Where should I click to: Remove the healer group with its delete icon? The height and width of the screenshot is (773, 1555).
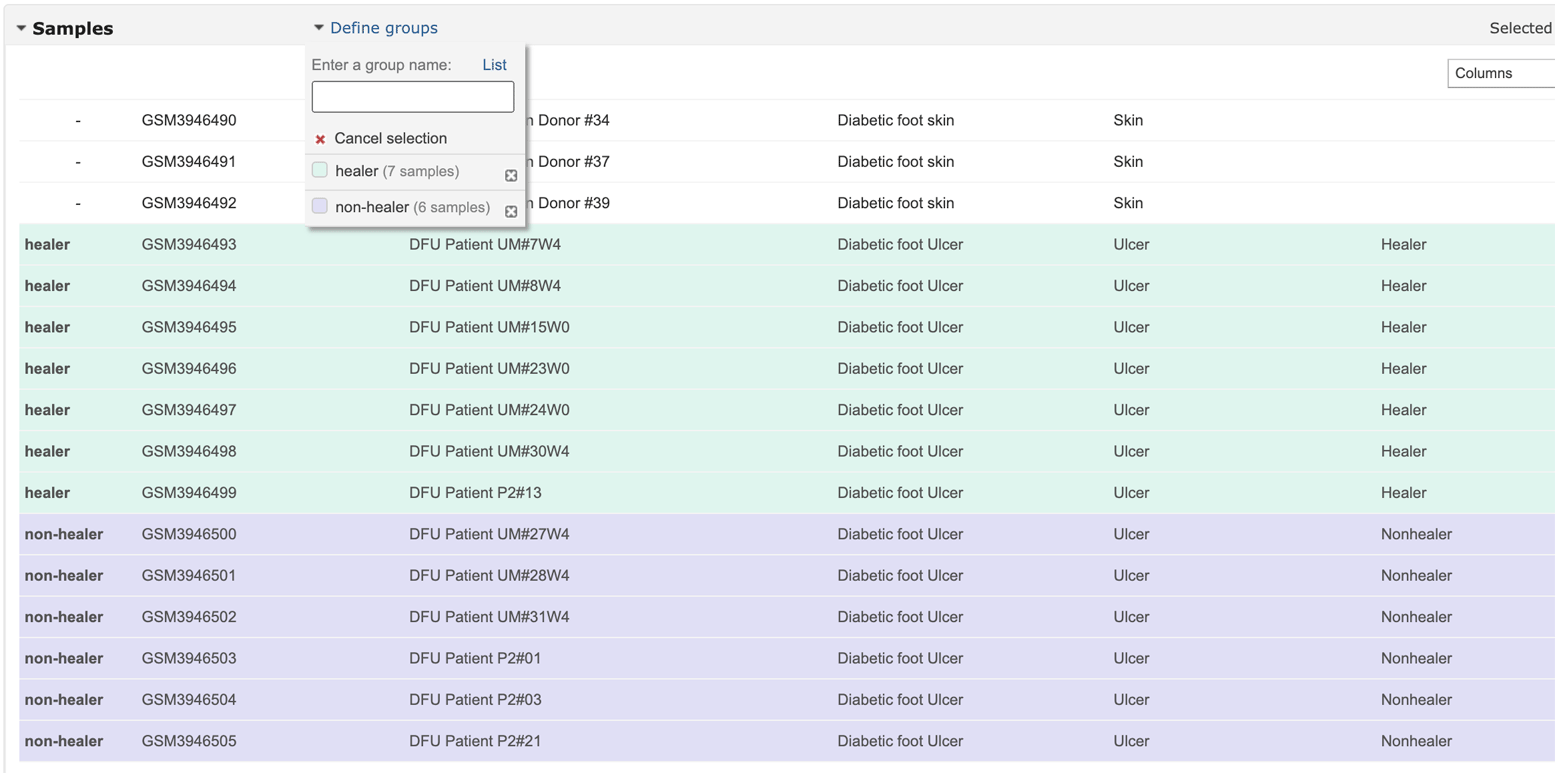[x=511, y=176]
